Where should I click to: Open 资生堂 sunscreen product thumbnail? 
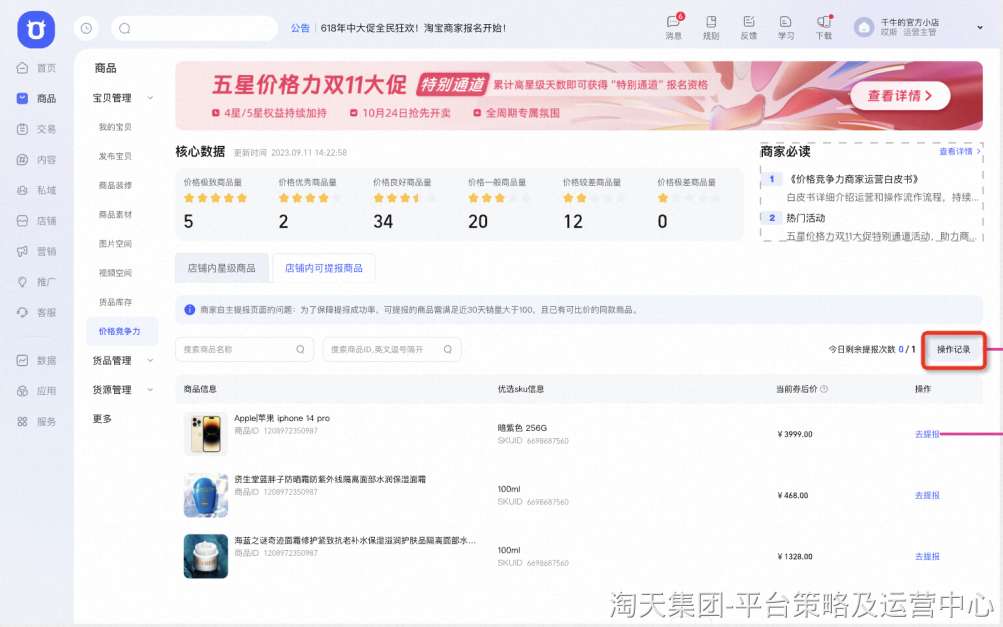point(206,495)
